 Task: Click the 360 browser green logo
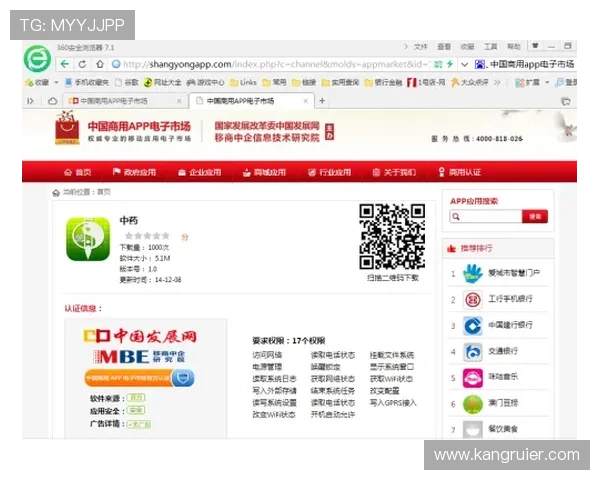click(x=37, y=59)
